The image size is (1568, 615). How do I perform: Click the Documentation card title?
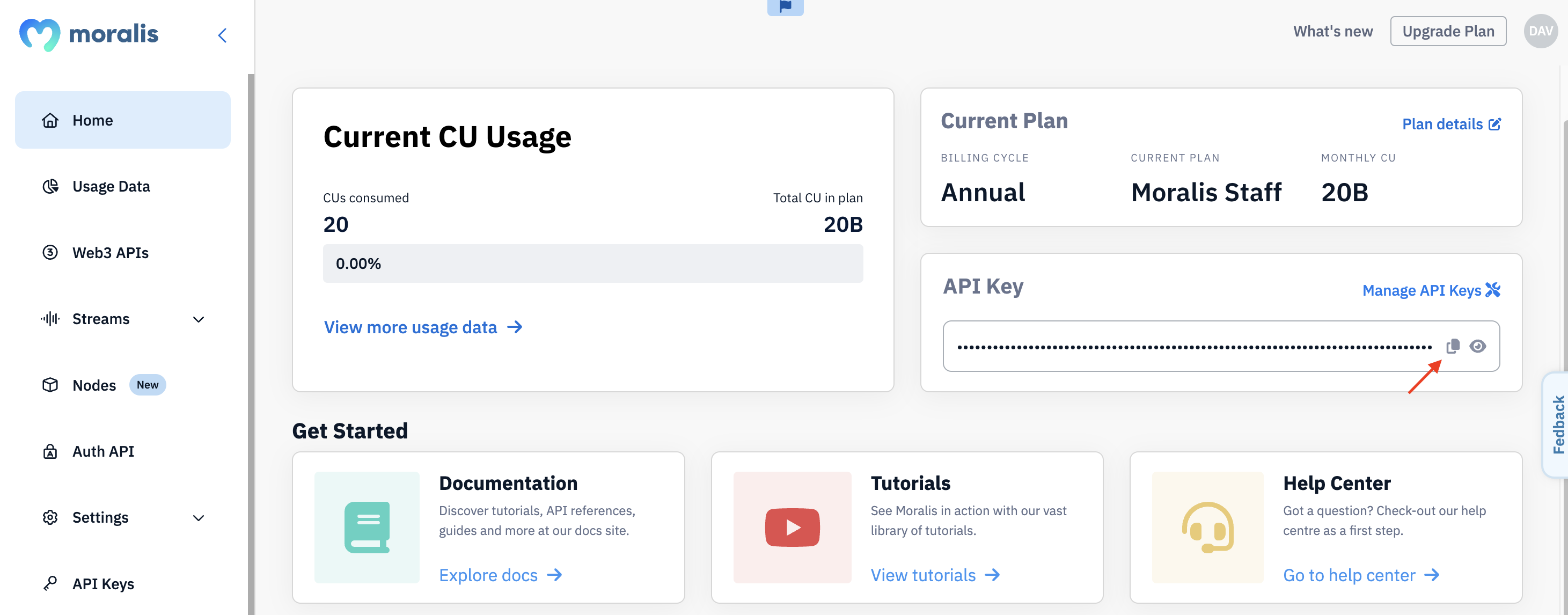pos(508,483)
